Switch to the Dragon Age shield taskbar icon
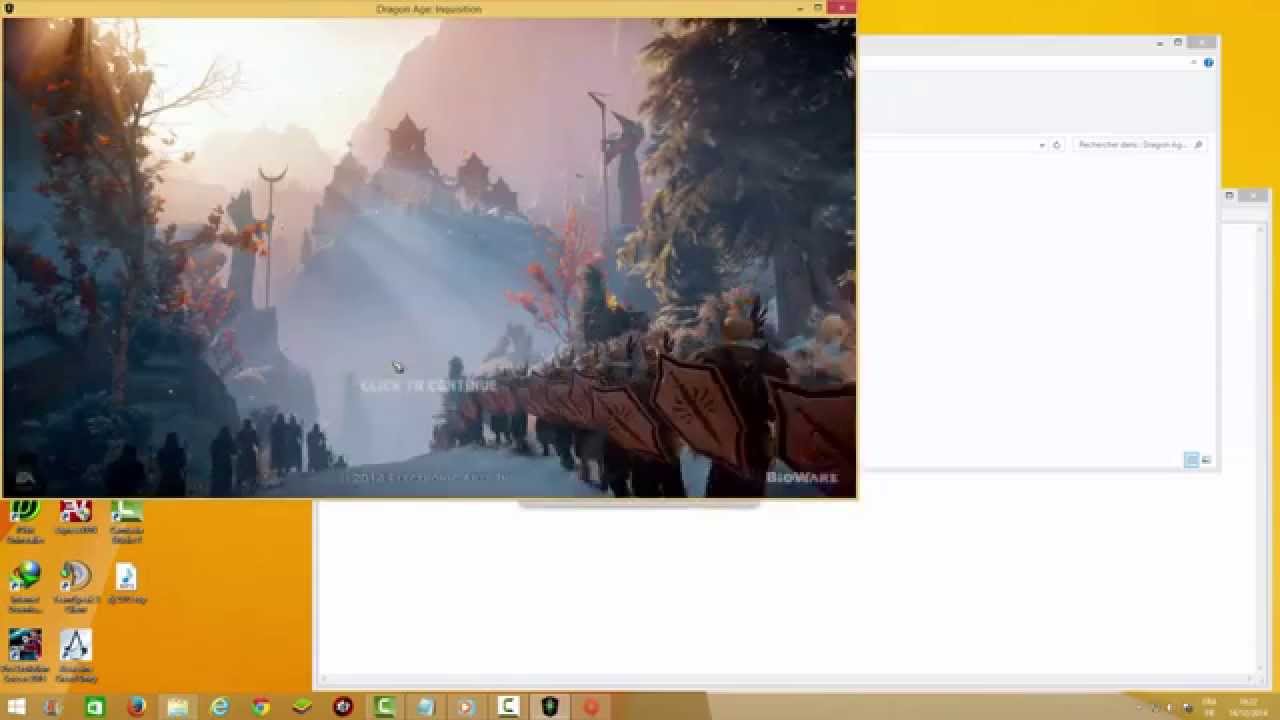This screenshot has width=1280, height=720. coord(550,707)
